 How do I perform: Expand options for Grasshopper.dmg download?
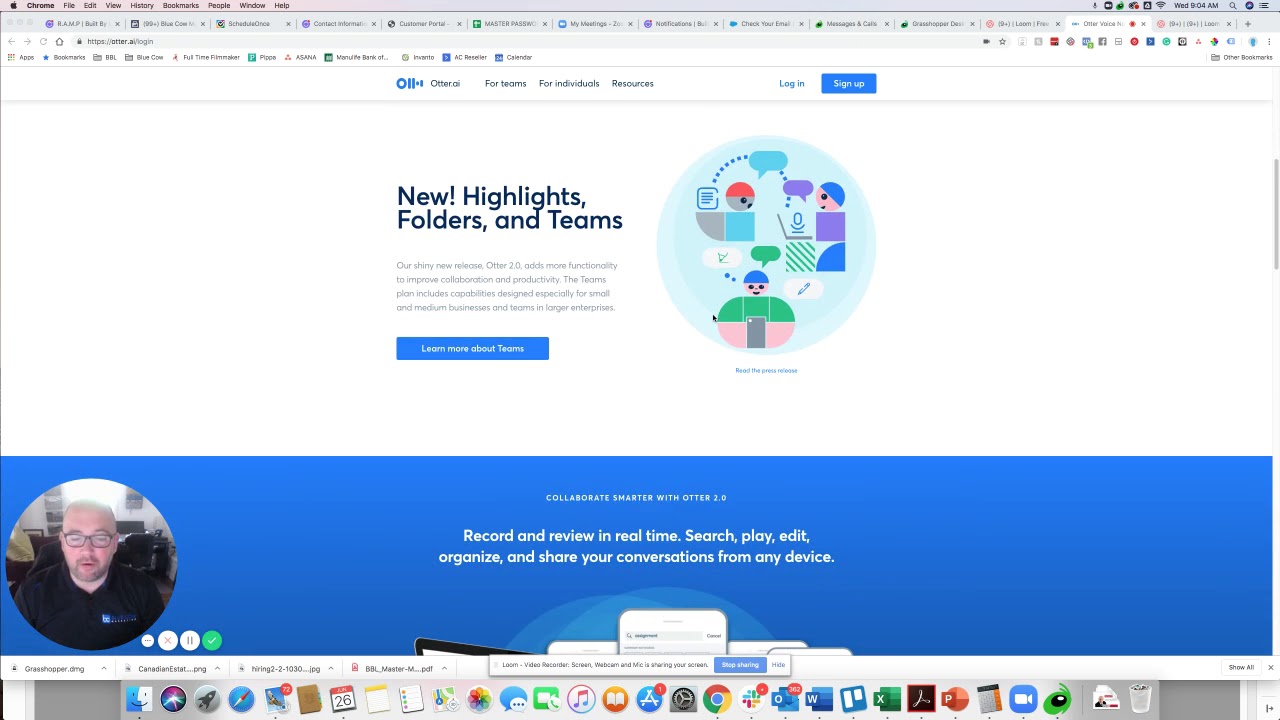coord(103,668)
